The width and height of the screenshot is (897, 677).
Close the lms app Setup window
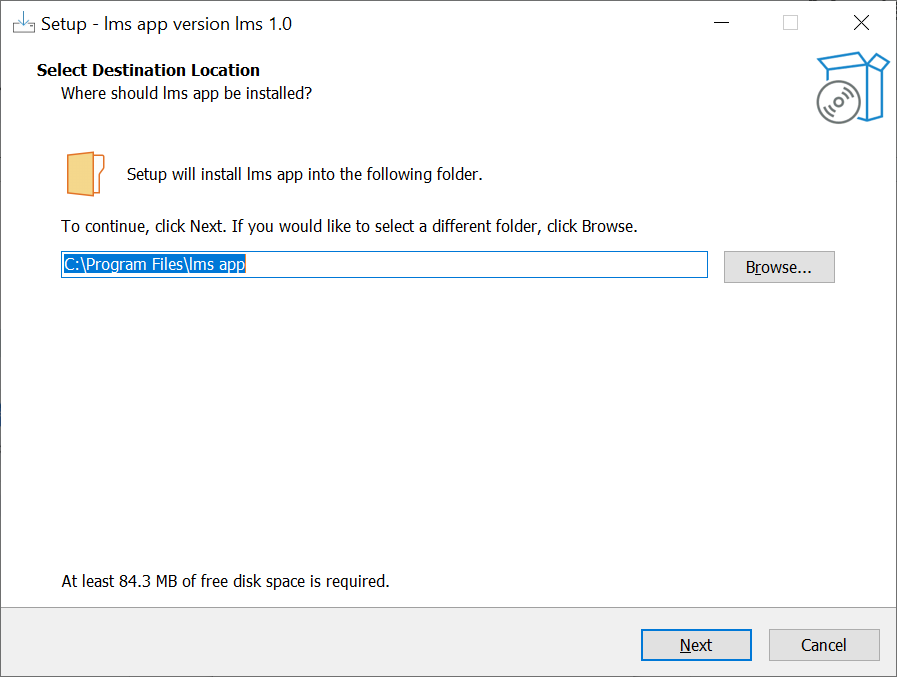pos(861,23)
